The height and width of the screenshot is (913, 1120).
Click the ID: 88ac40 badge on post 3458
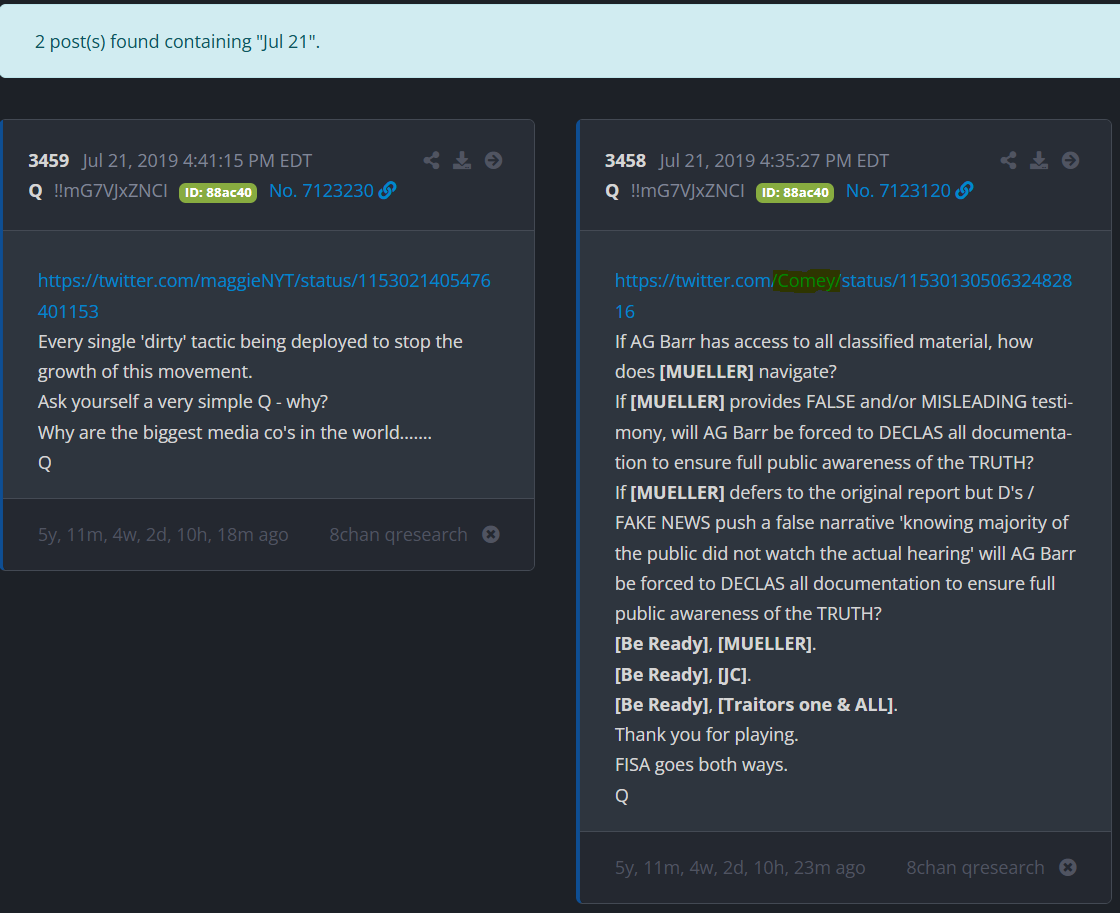point(795,192)
